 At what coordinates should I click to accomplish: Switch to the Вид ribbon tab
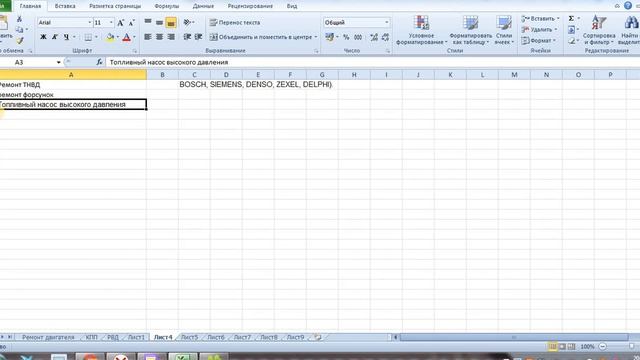click(x=292, y=6)
